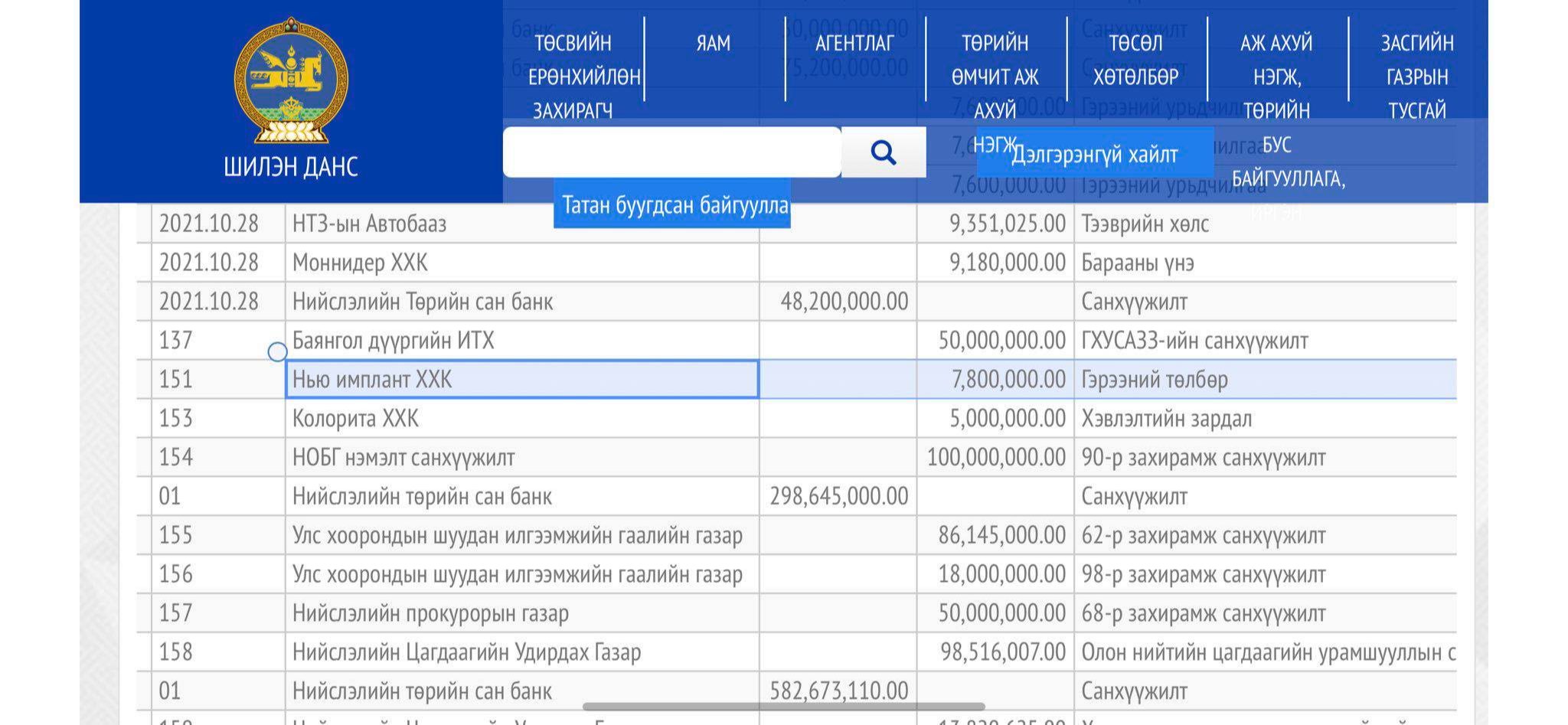The image size is (1568, 725).
Task: Open ЗАСГИЙН ГАЗРЫН ТУСГАЙ menu
Action: point(1418,77)
